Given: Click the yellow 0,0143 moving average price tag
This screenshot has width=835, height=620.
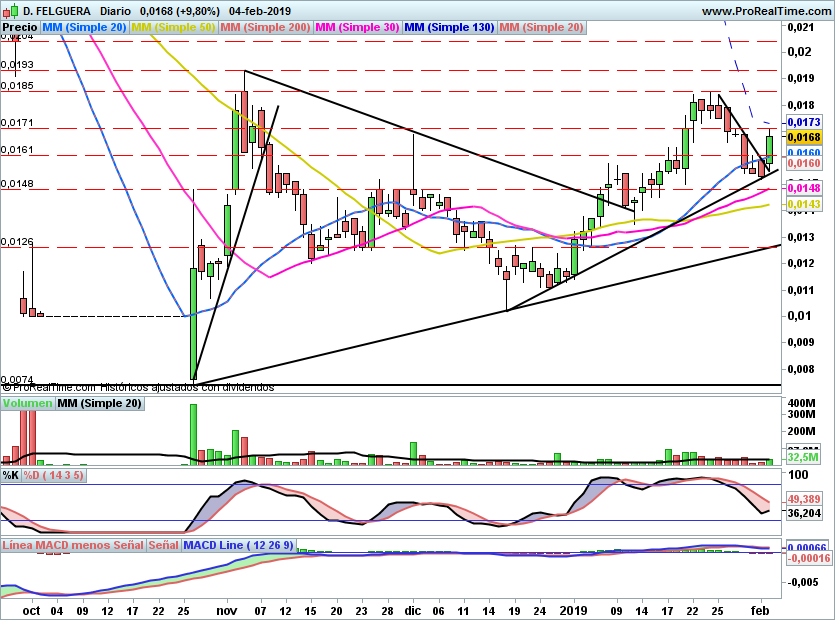Looking at the screenshot, I should pos(804,203).
